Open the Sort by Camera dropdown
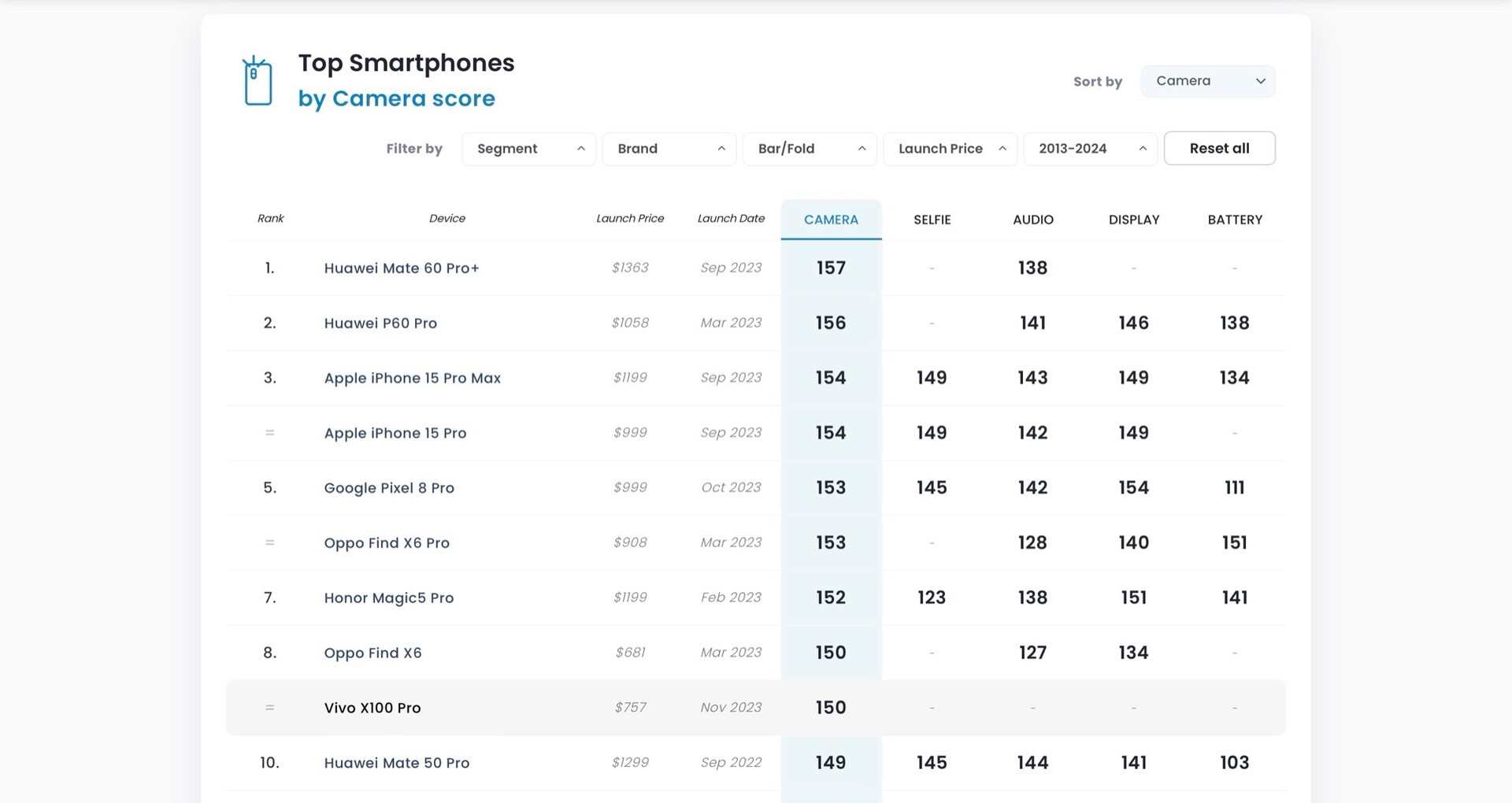This screenshot has height=803, width=1512. point(1207,81)
